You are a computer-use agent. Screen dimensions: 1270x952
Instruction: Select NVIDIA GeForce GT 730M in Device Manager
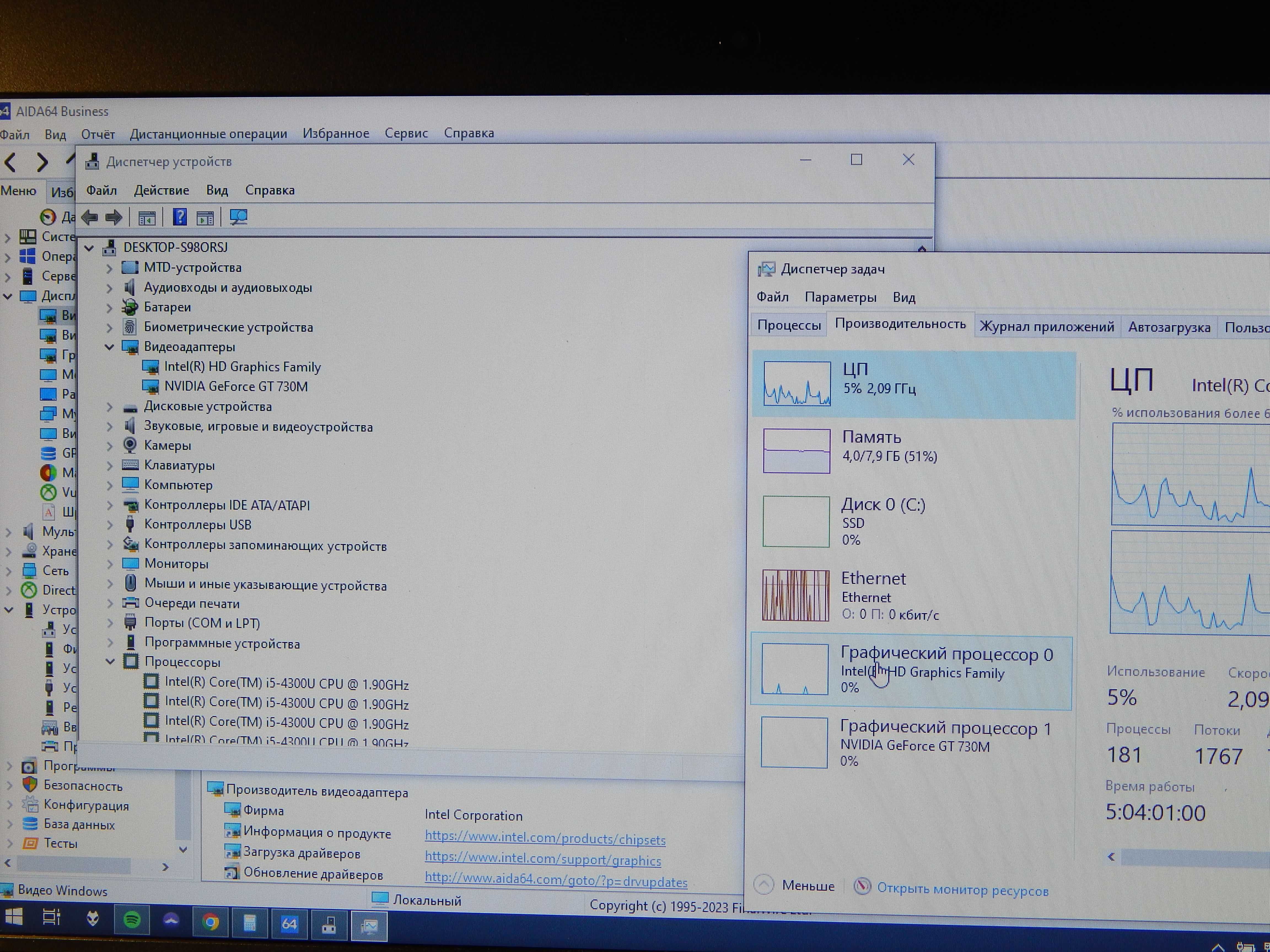coord(236,387)
